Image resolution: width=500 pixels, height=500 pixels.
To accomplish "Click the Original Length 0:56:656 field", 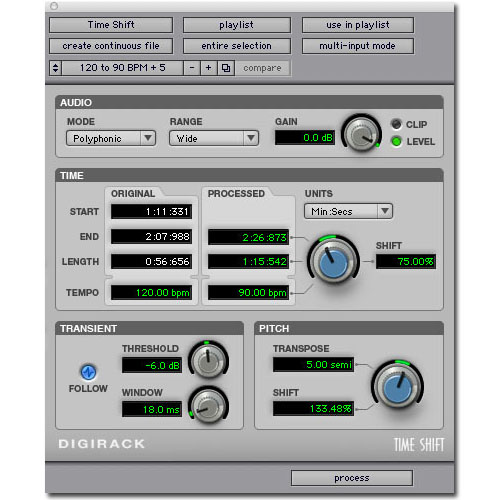I will pos(151,262).
